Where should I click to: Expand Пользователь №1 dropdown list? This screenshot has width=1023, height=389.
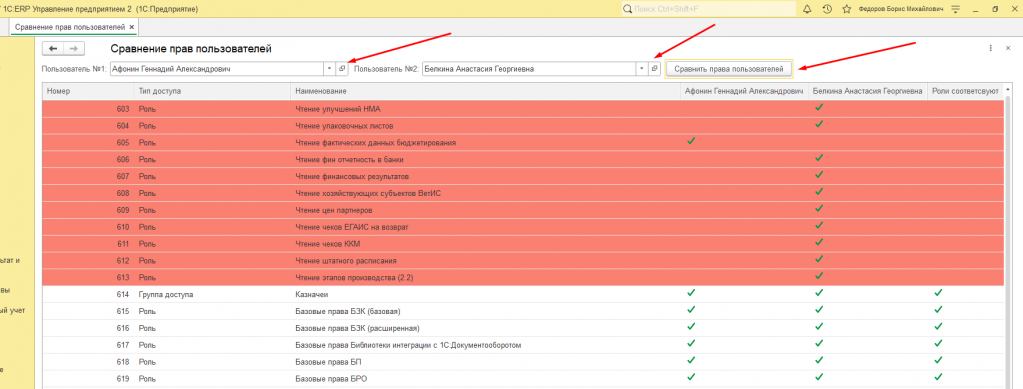(x=329, y=69)
